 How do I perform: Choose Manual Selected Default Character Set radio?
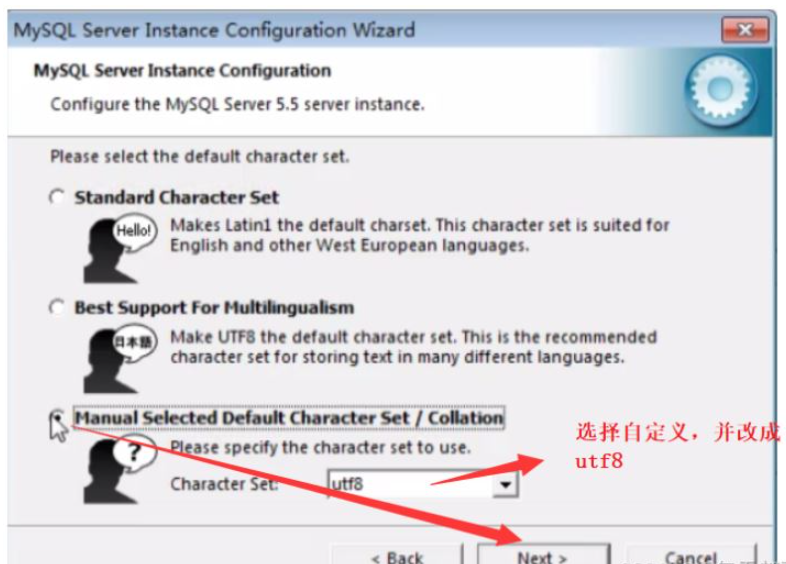(x=57, y=417)
